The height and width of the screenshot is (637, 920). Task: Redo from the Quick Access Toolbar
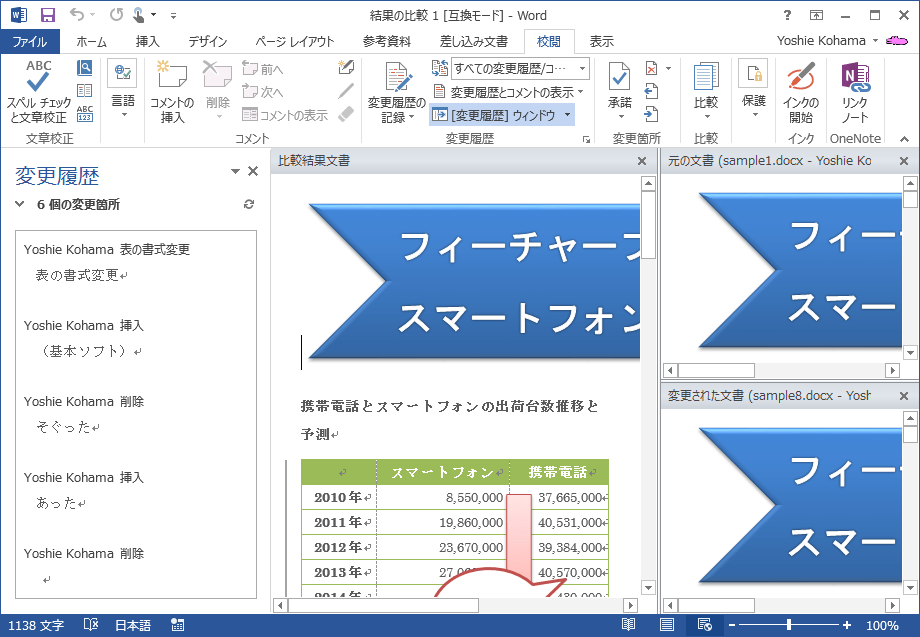[116, 15]
